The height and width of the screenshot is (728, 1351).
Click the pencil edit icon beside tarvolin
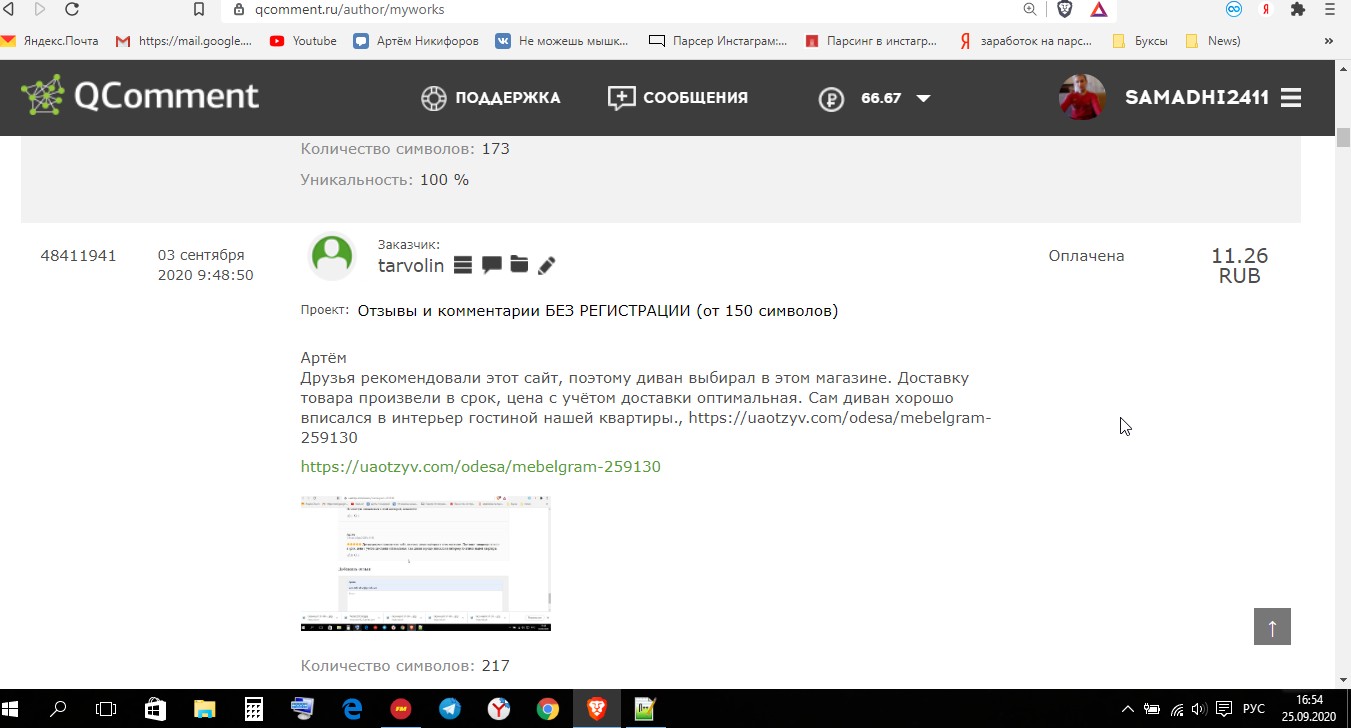pos(546,265)
